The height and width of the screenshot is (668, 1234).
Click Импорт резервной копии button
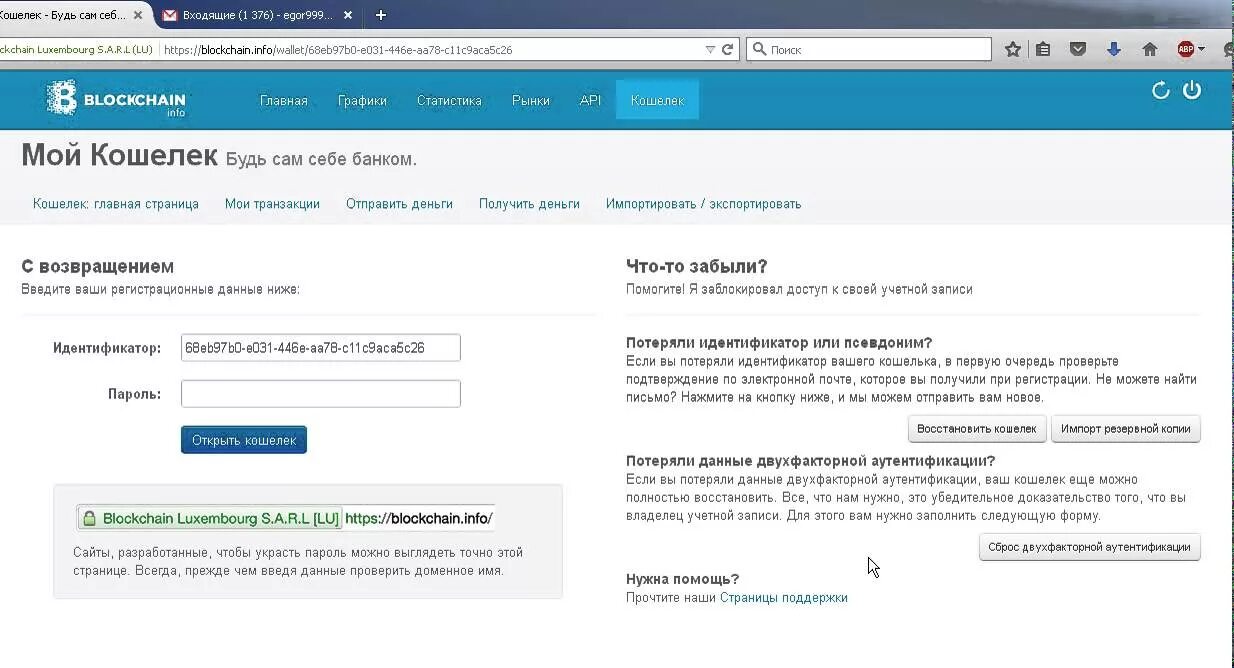pyautogui.click(x=1126, y=429)
